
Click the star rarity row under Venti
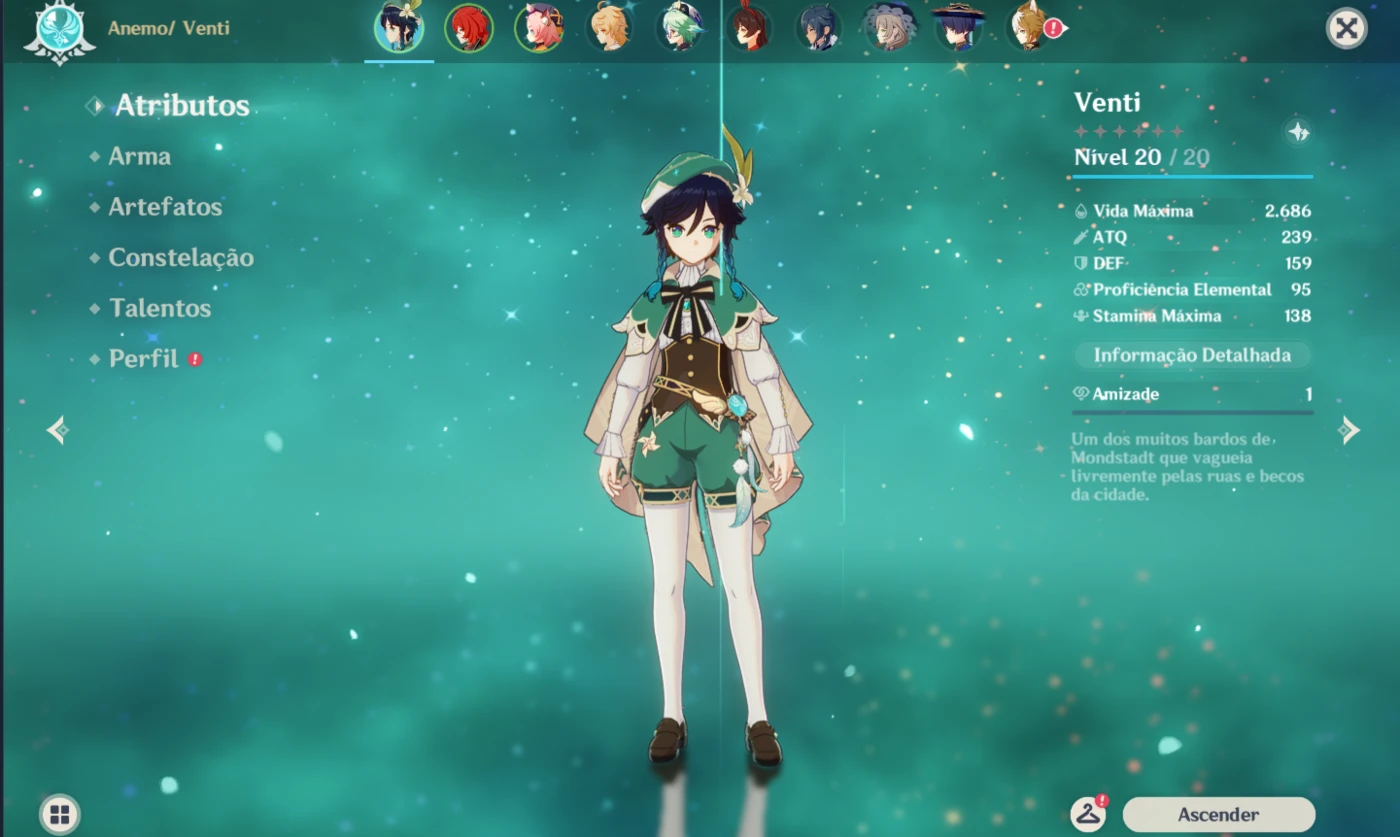pos(1129,131)
